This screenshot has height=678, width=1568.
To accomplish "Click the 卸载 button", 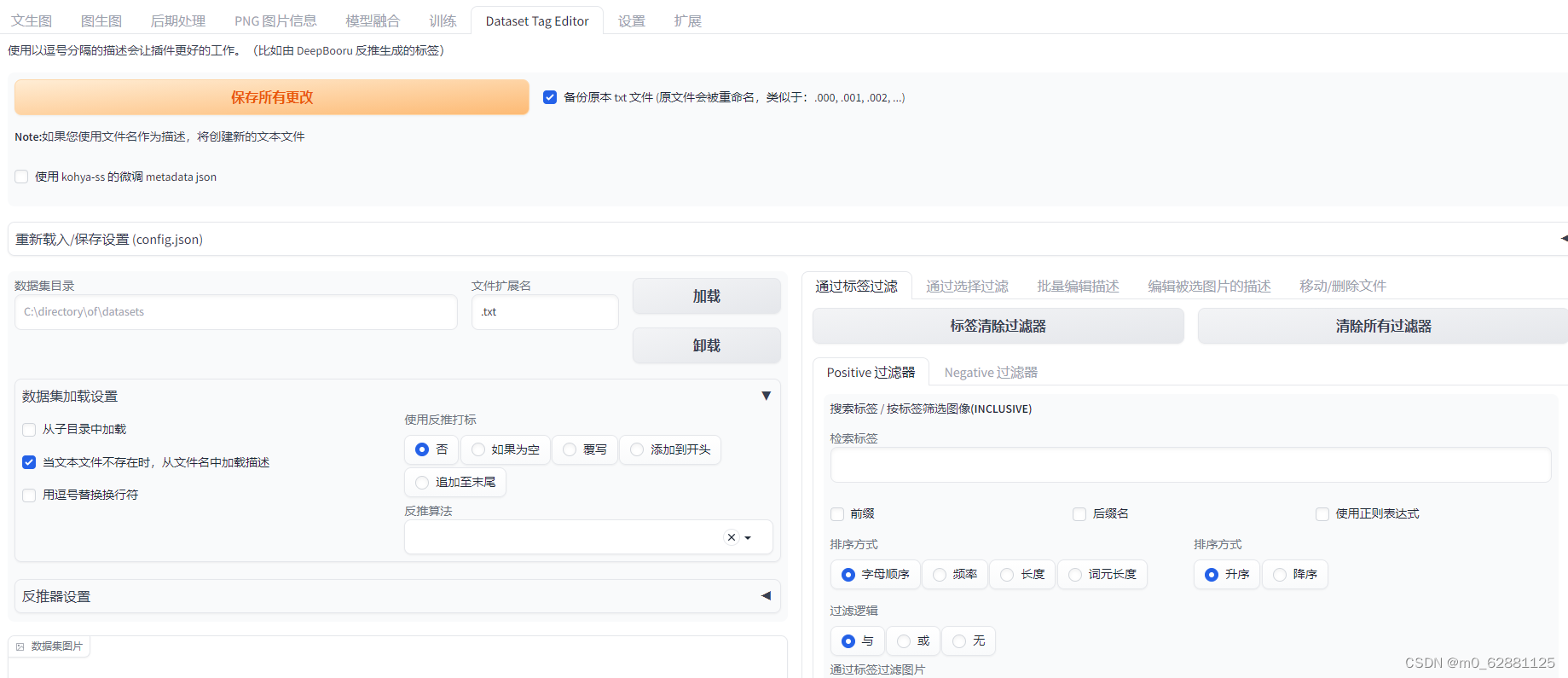I will [x=707, y=345].
